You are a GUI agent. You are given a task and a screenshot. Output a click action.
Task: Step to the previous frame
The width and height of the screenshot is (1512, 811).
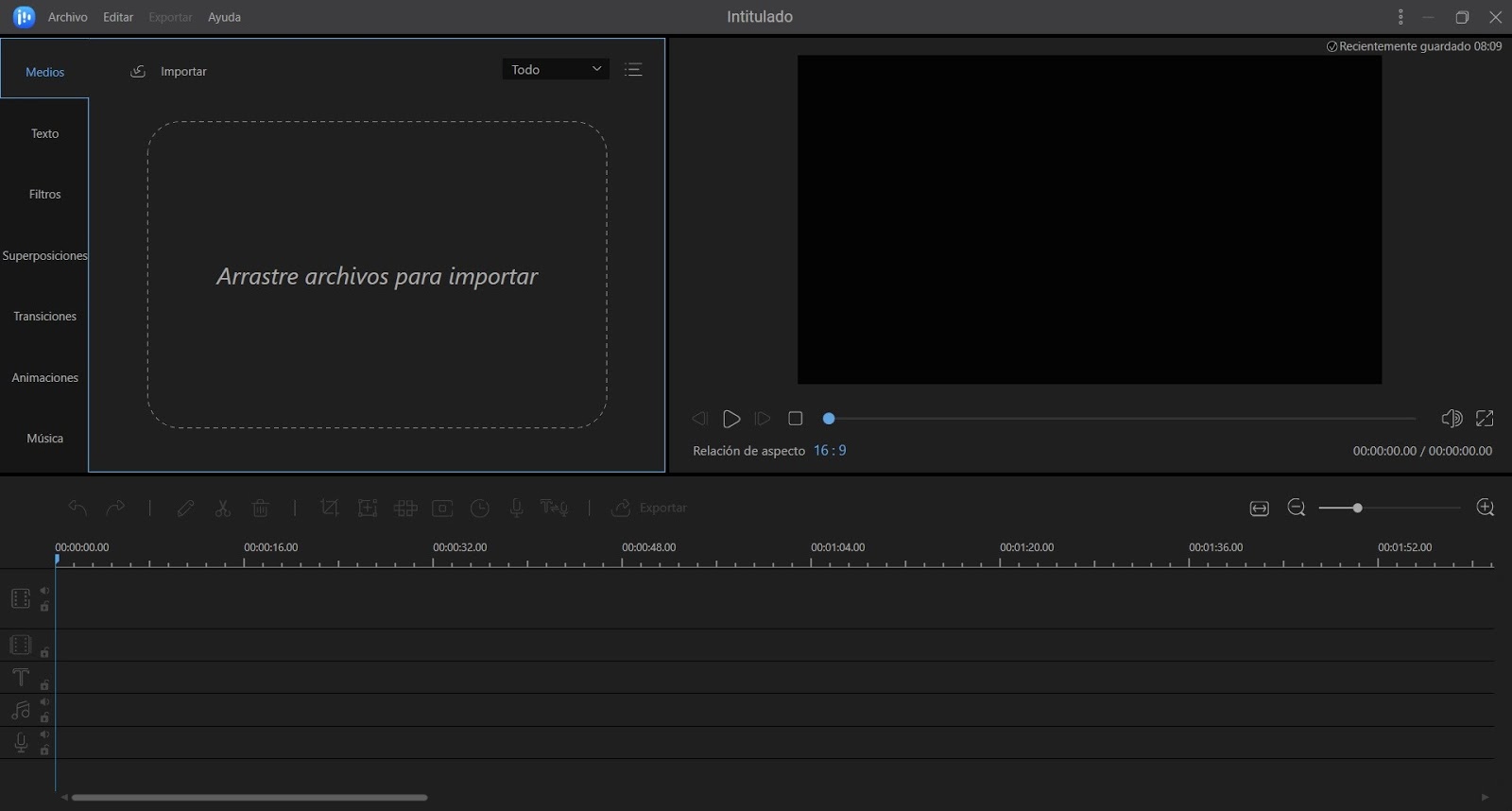(x=699, y=419)
